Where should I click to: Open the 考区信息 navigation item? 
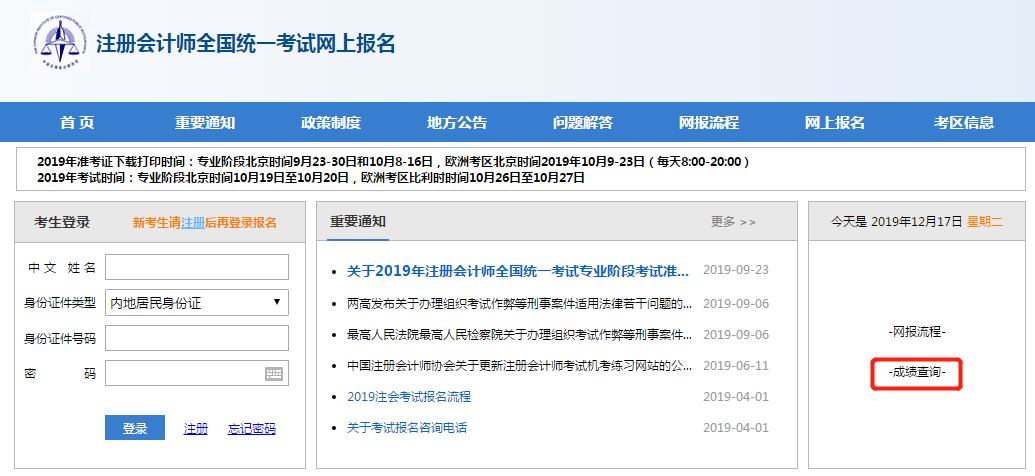tap(964, 123)
